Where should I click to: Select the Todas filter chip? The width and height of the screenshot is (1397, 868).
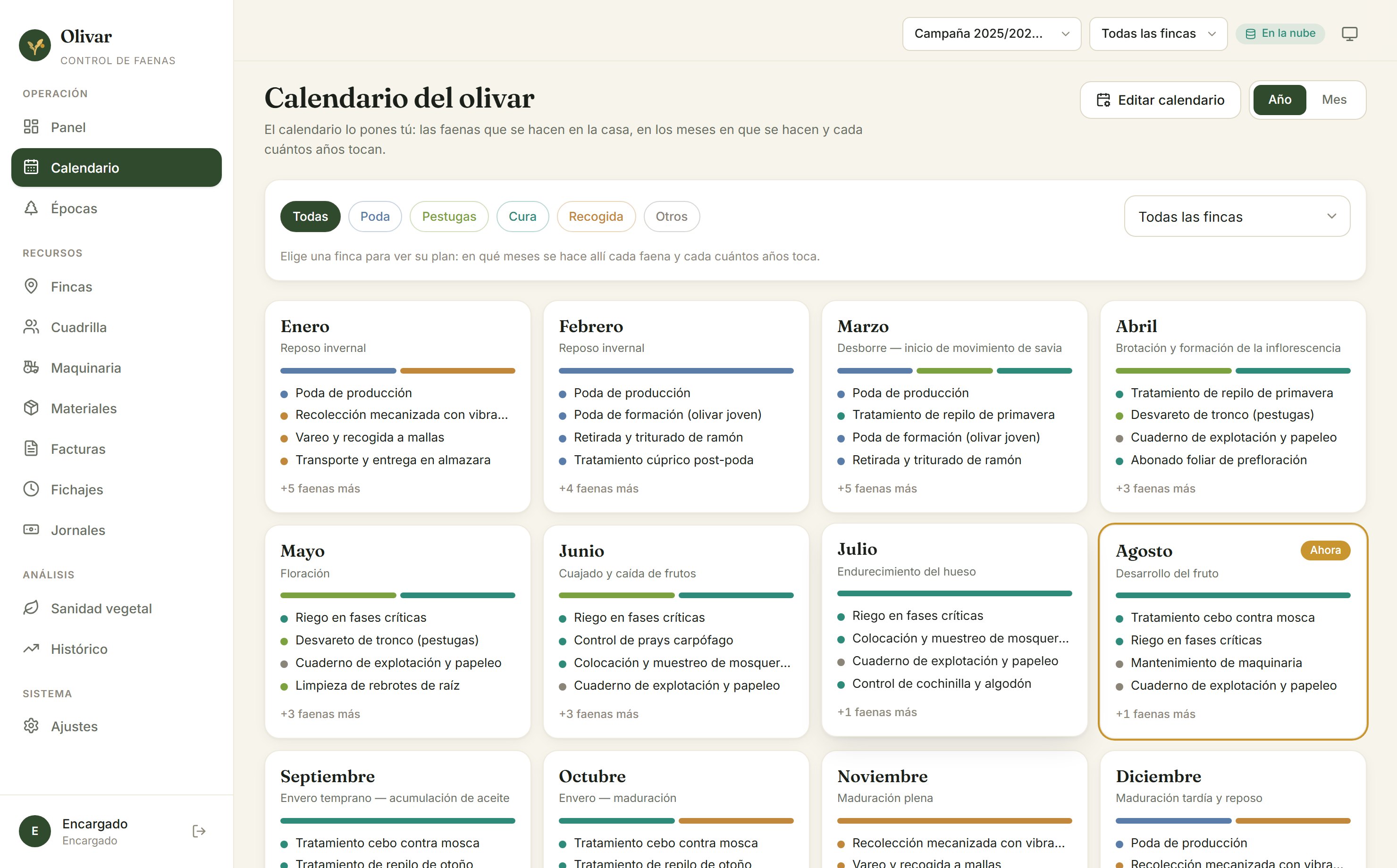point(310,217)
